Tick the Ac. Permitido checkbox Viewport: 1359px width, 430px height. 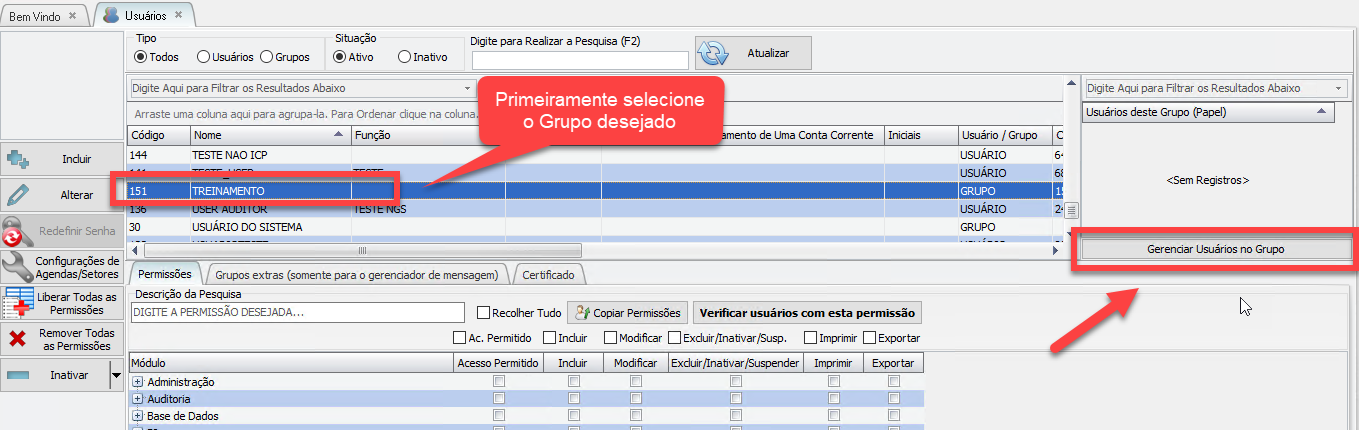pos(460,338)
